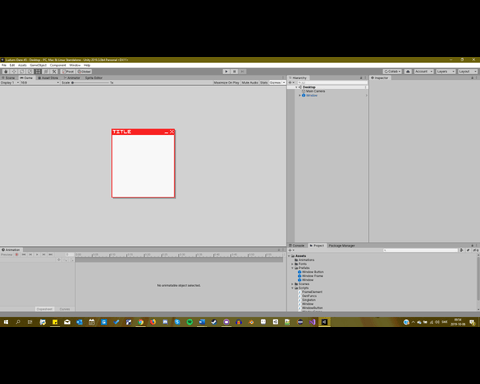480x384 pixels.
Task: Open the File menu
Action: point(4,65)
